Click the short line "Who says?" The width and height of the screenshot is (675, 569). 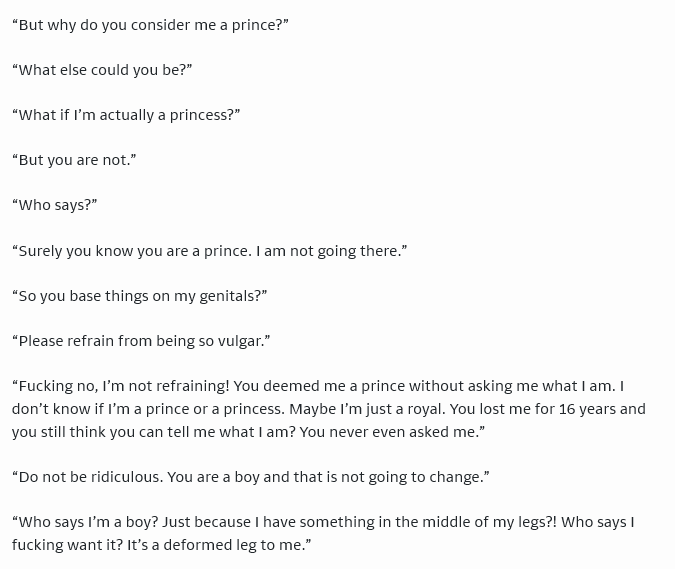[x=54, y=205]
